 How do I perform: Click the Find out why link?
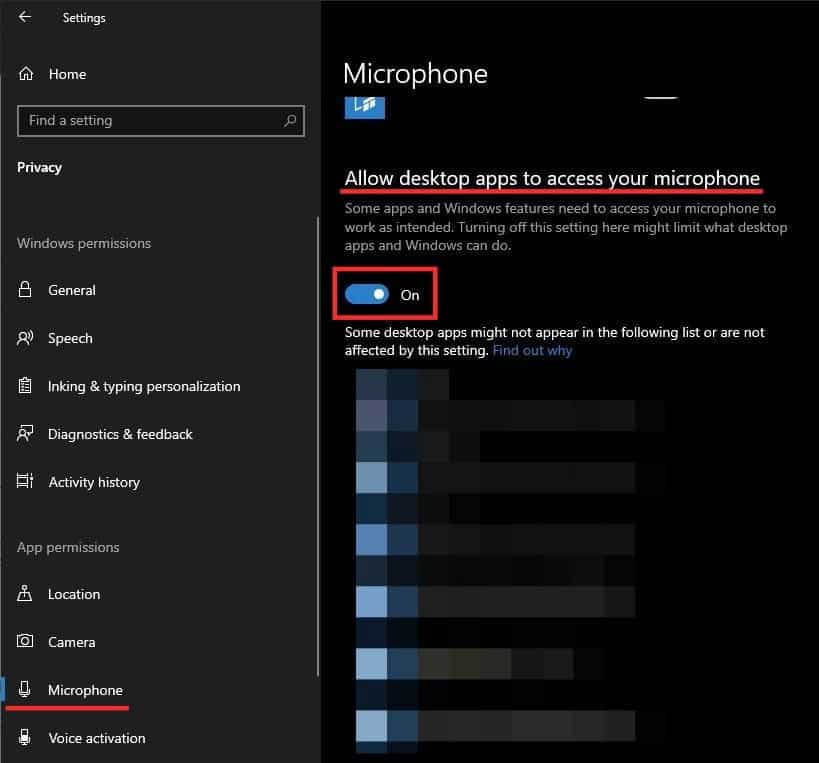[532, 350]
